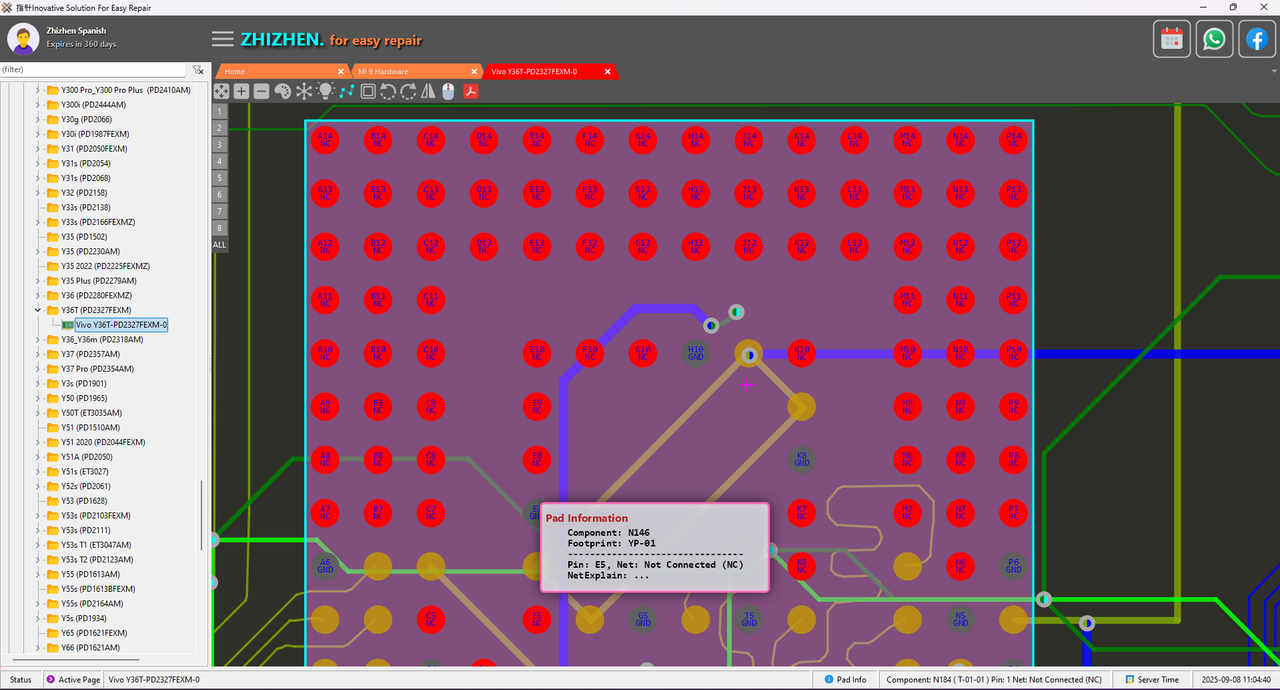This screenshot has width=1280, height=690.
Task: Select the Y66 (PD1621AM) folder
Action: coord(90,648)
